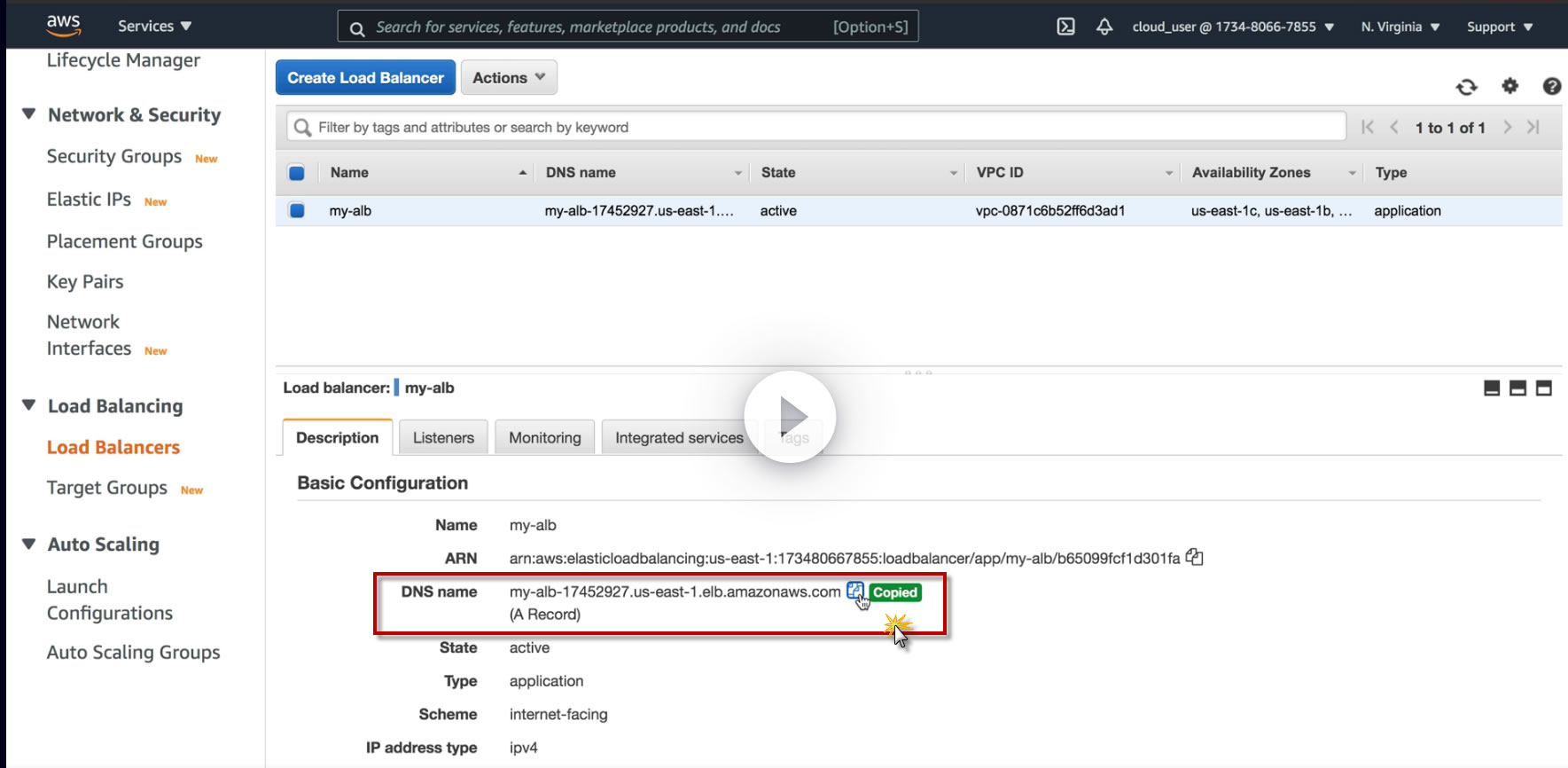
Task: Collapse the Load Balancing section
Action: pos(29,405)
